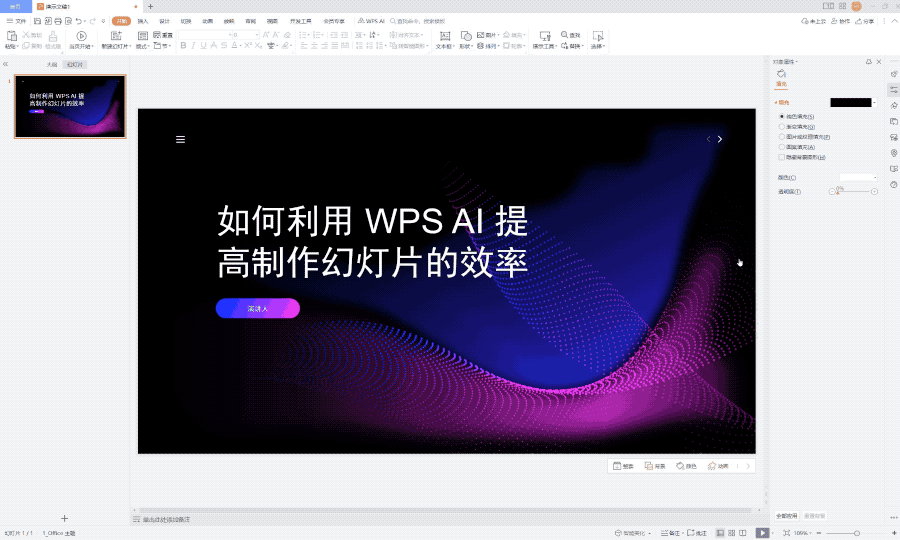Viewport: 900px width, 540px height.
Task: Click the Find magnifier icon in ribbon
Action: [x=565, y=35]
